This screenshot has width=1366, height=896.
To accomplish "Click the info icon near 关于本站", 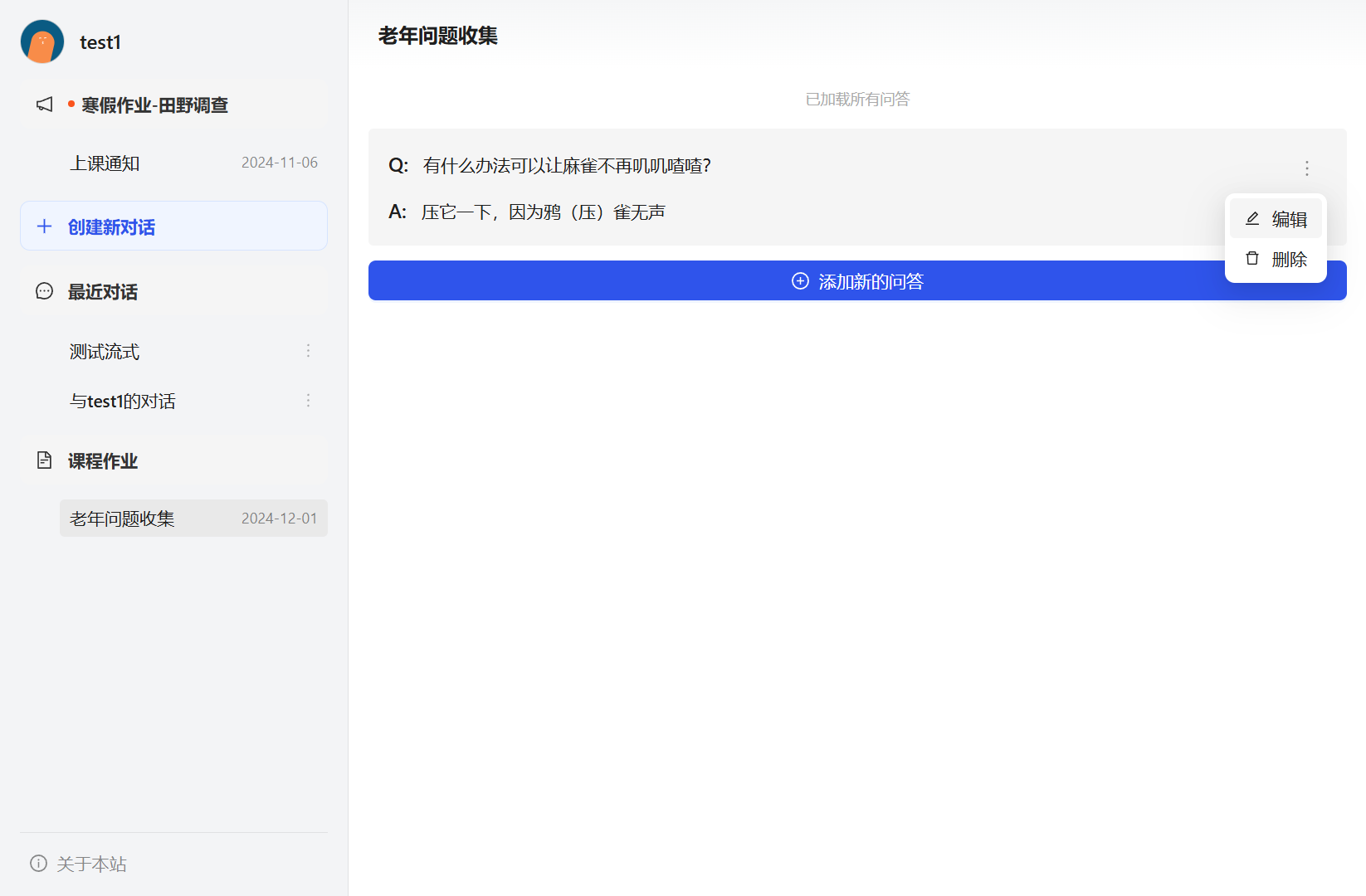I will click(38, 863).
